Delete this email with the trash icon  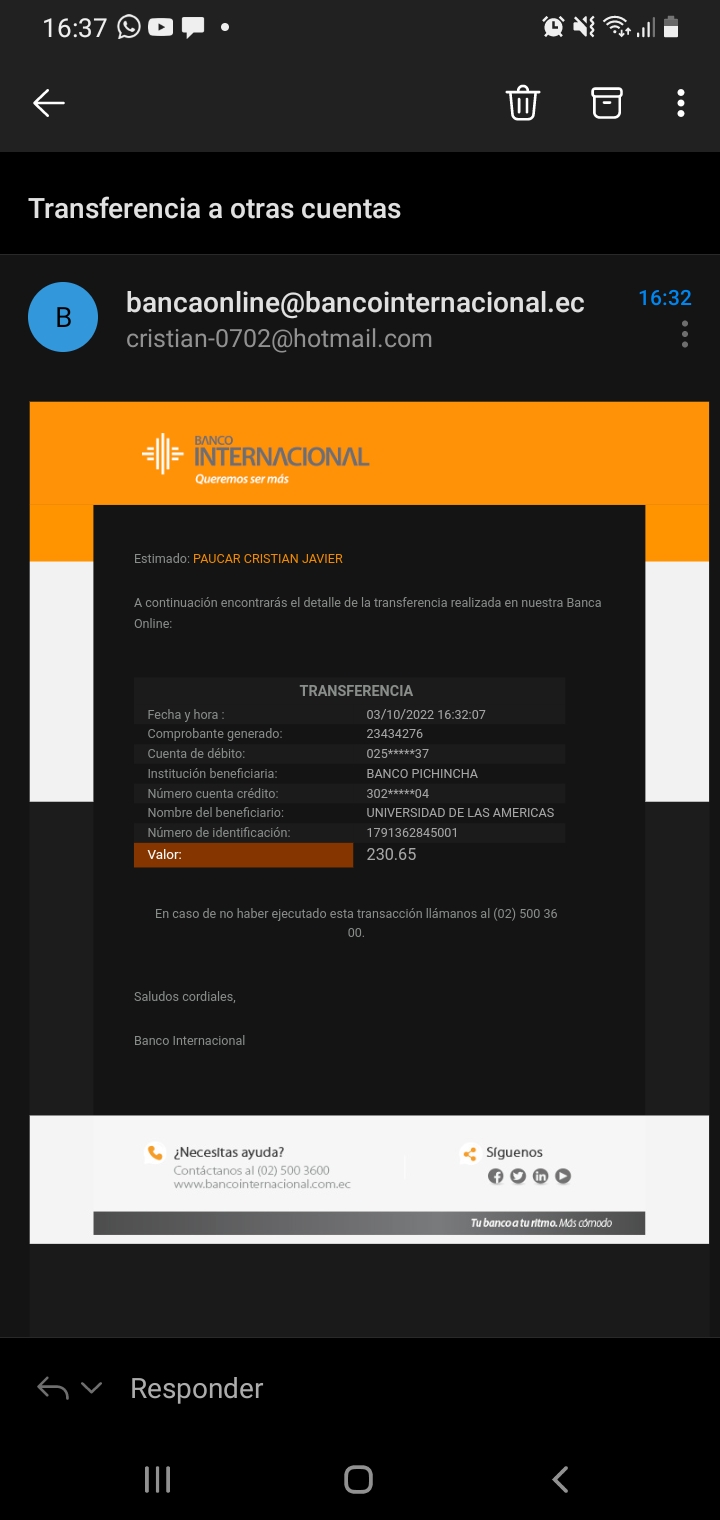[x=522, y=103]
